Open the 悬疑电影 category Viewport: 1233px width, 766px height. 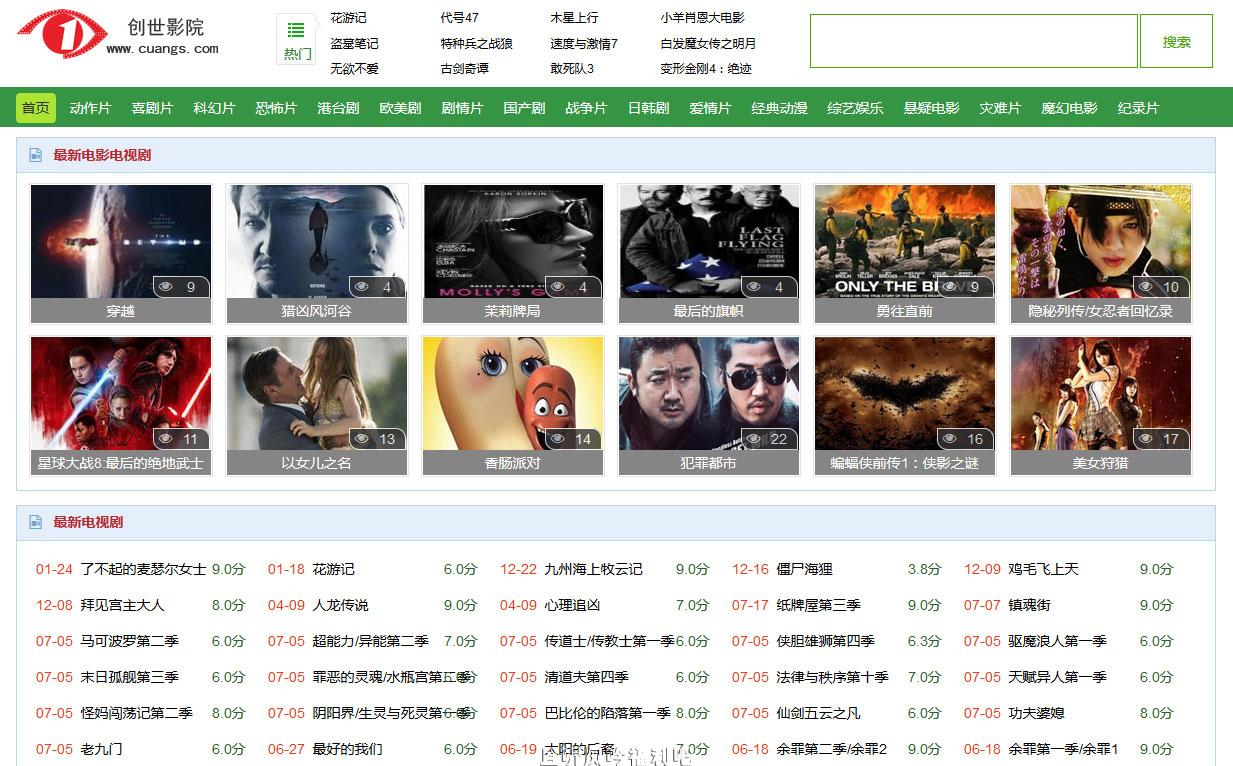[931, 108]
